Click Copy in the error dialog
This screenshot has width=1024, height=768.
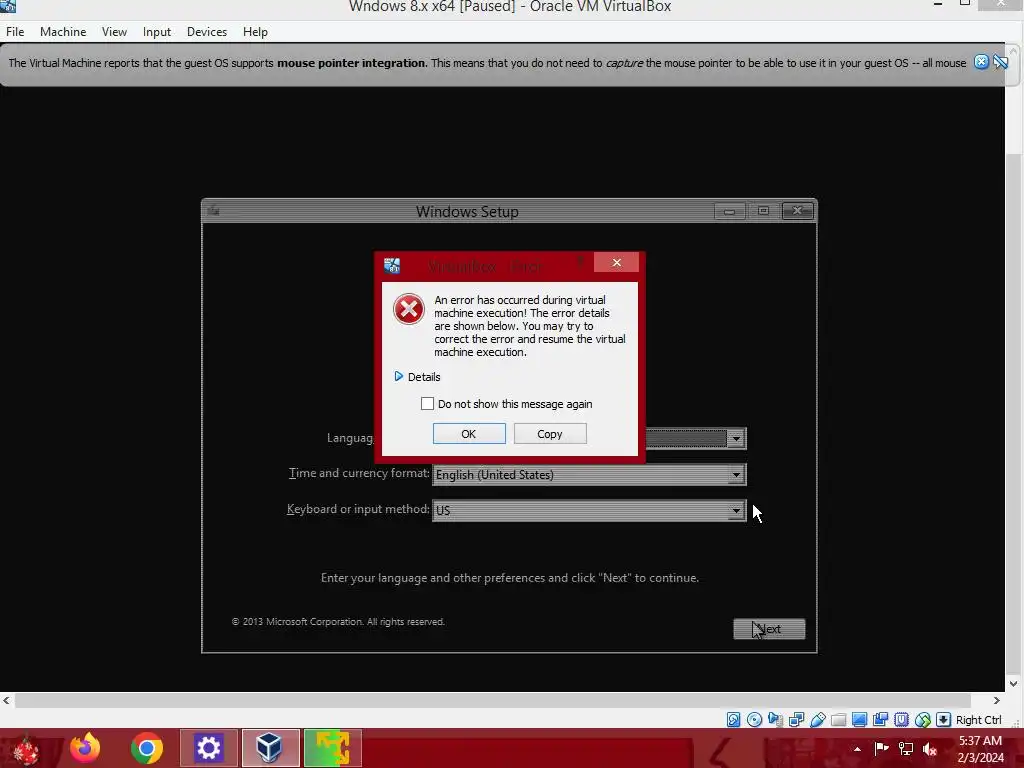pos(550,434)
